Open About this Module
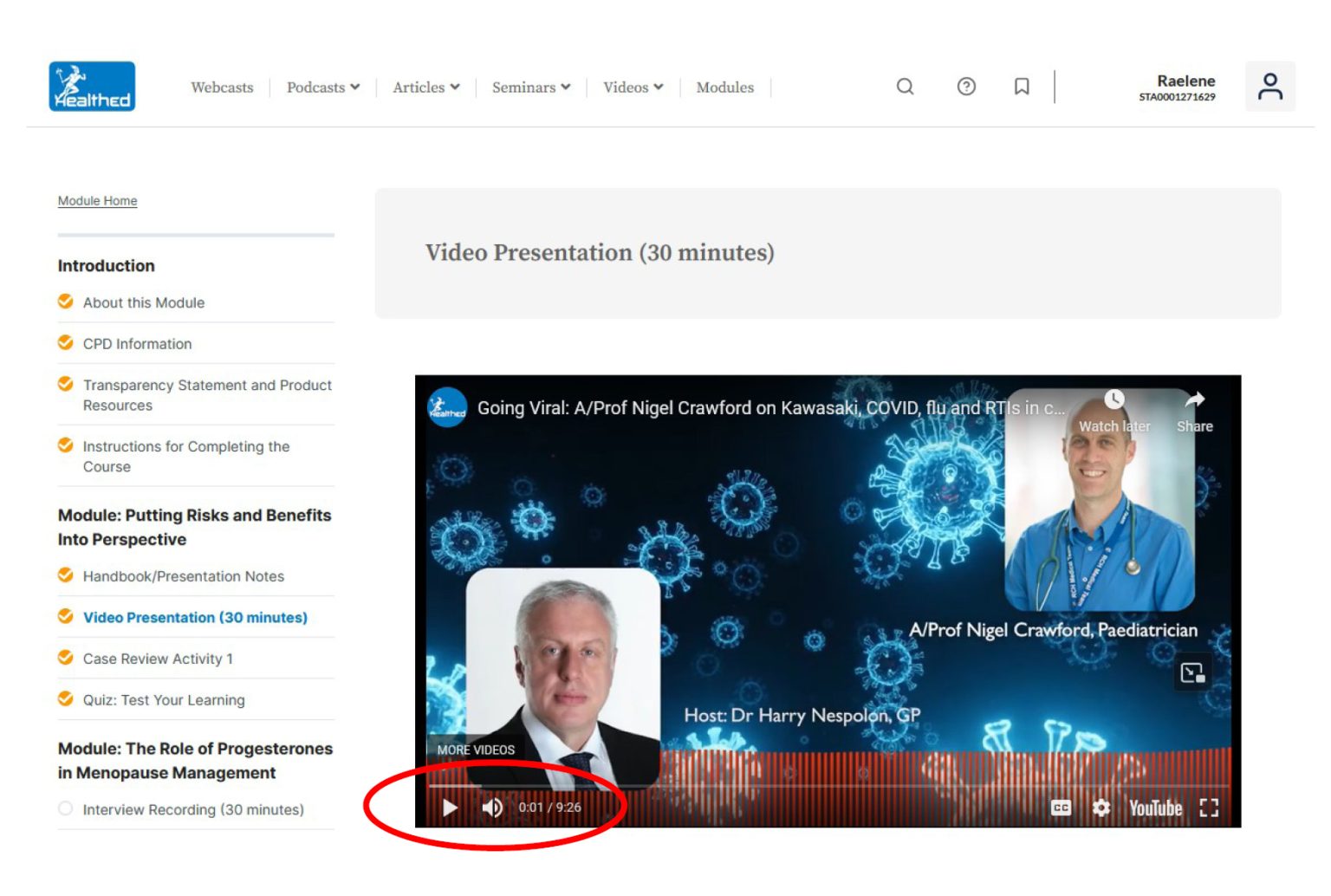 pyautogui.click(x=144, y=302)
